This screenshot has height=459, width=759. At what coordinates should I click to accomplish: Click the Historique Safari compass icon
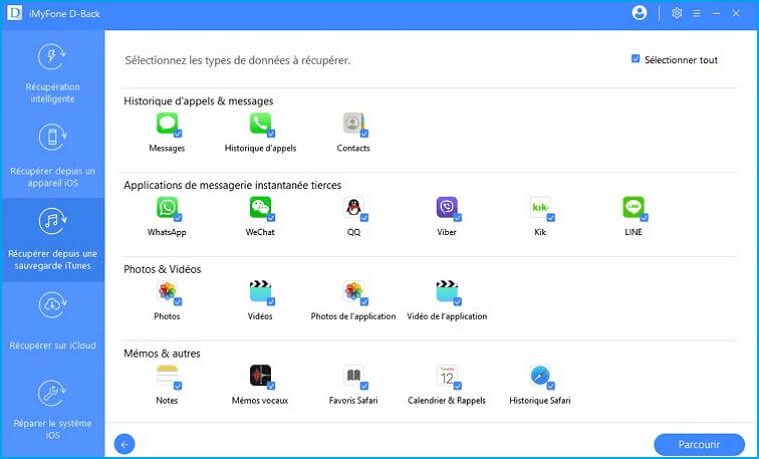coord(540,375)
